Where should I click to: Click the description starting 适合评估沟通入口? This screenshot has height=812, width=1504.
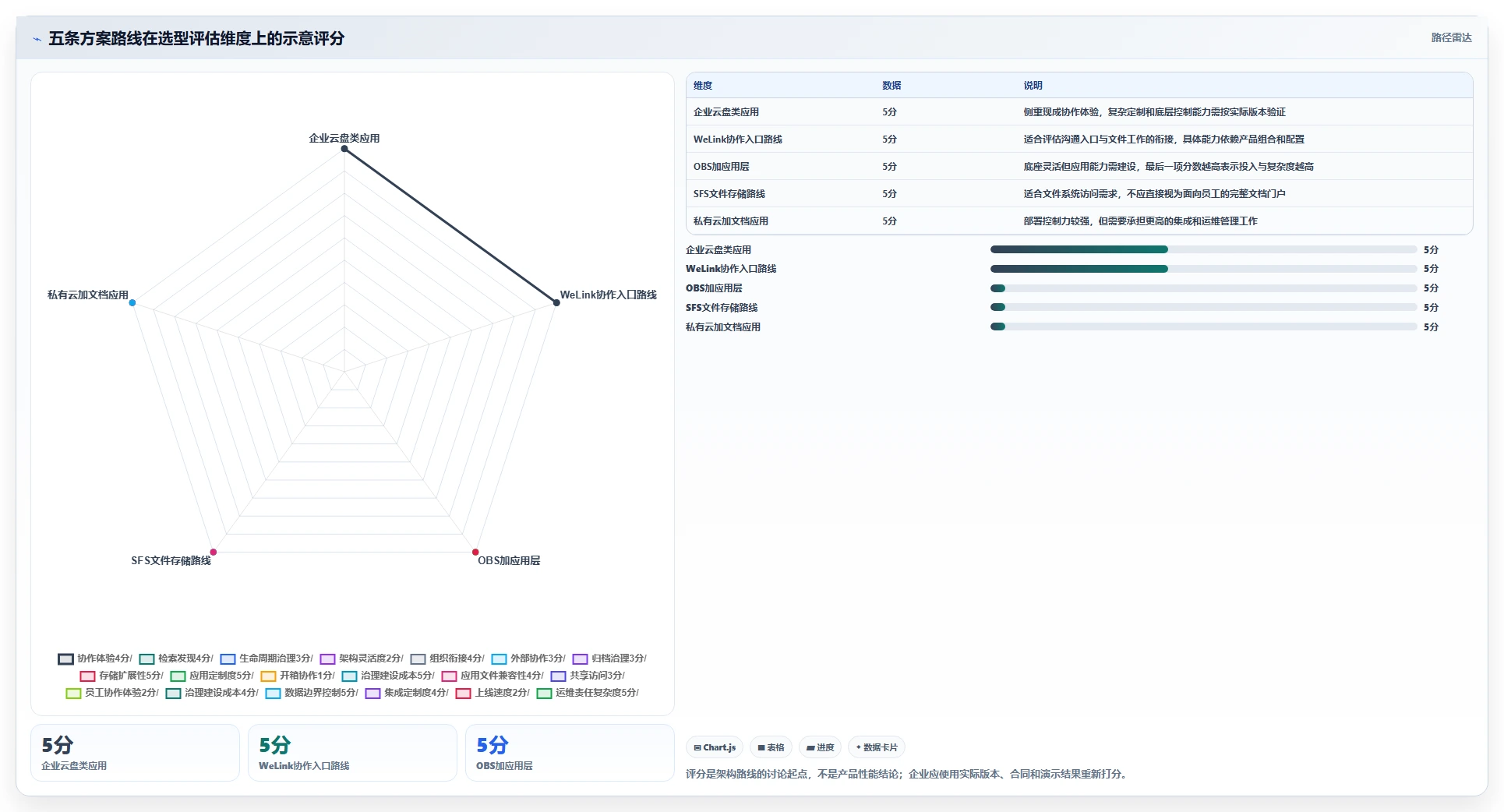pyautogui.click(x=1164, y=139)
